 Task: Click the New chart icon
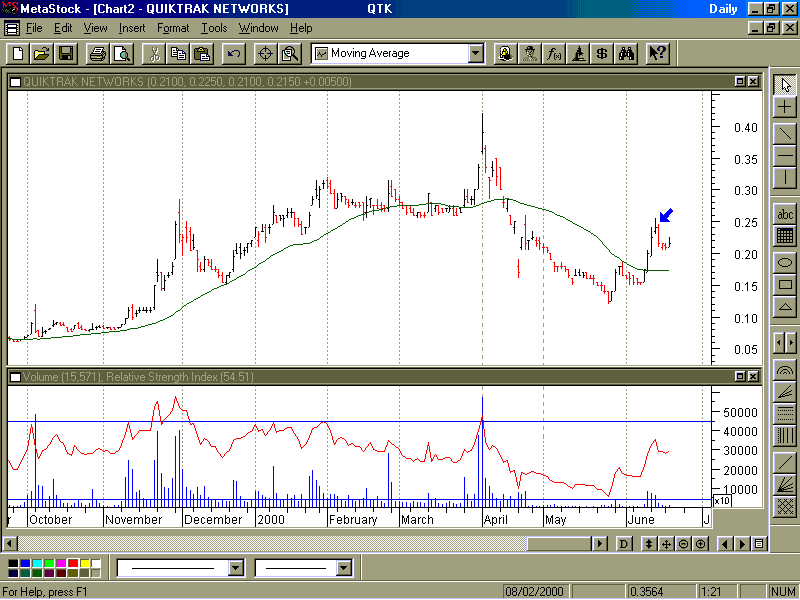click(x=18, y=53)
